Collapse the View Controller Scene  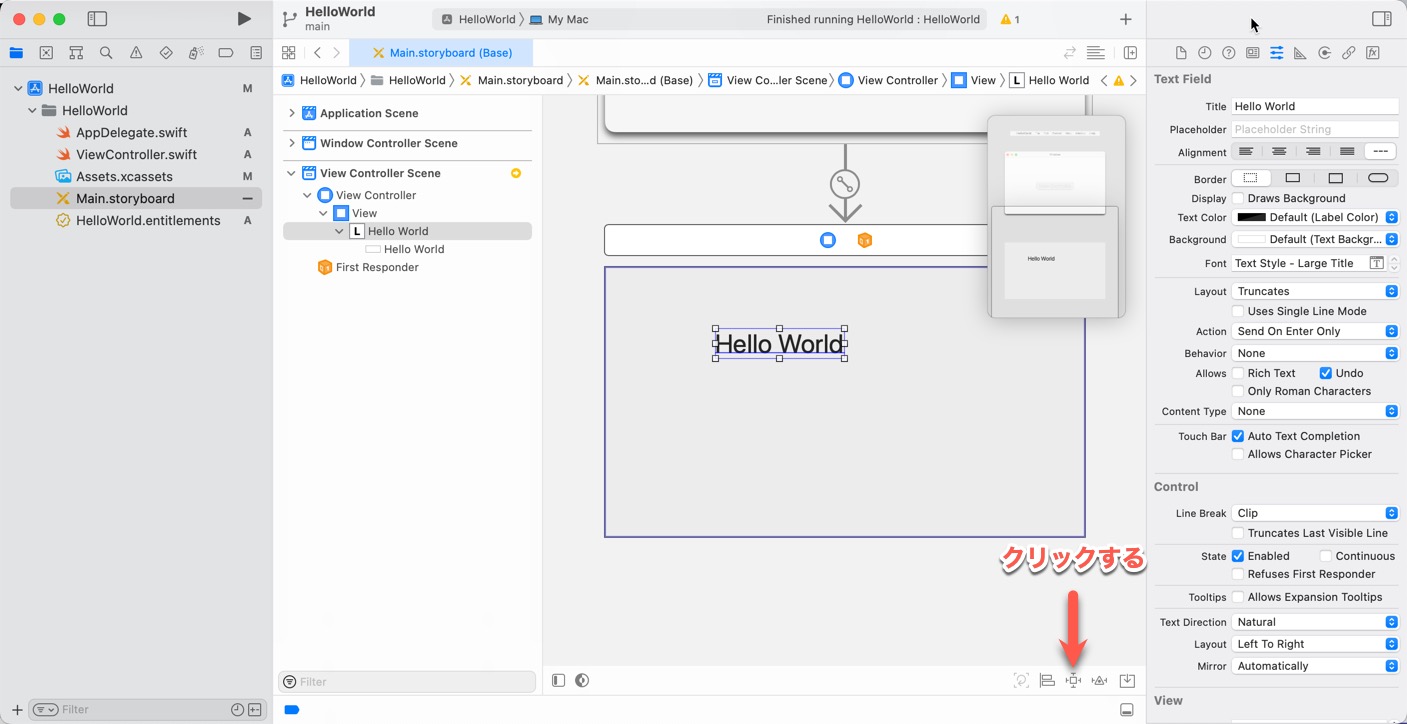[292, 173]
